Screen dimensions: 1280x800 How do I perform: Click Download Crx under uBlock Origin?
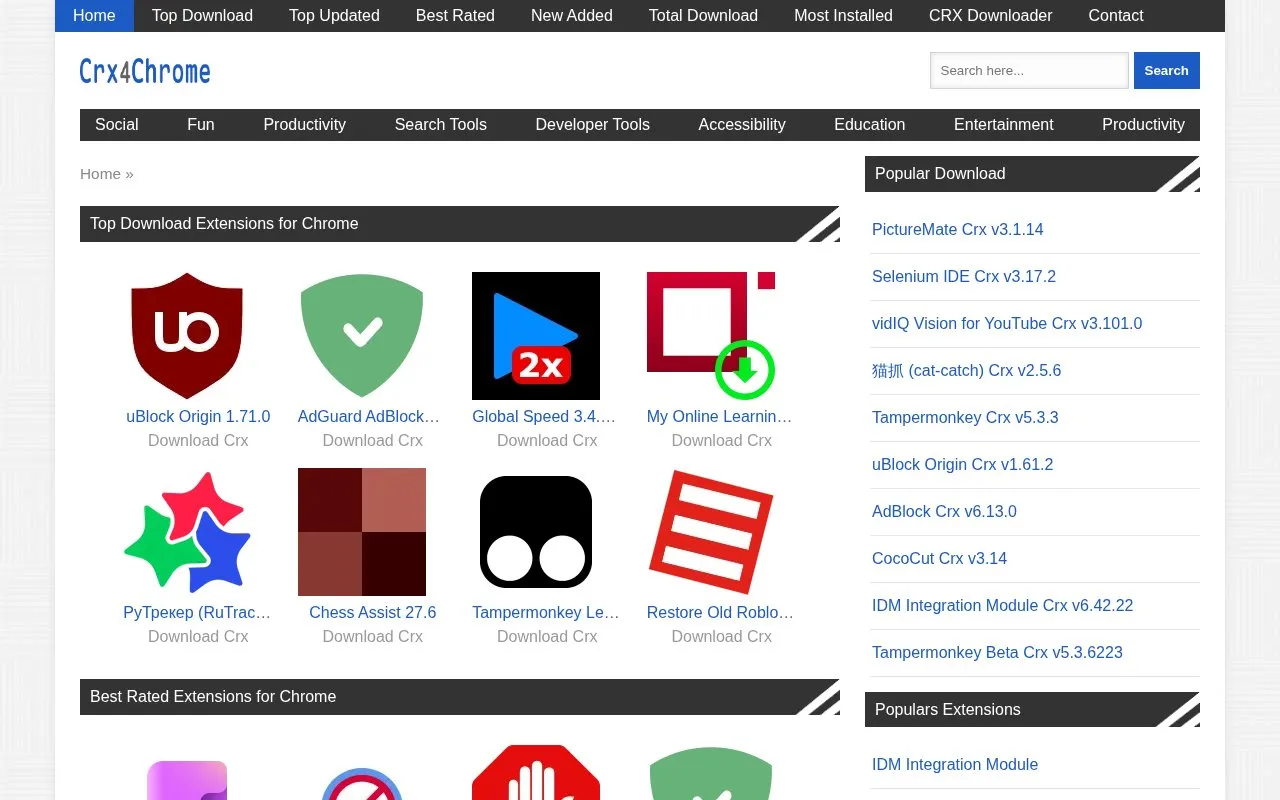pos(198,441)
